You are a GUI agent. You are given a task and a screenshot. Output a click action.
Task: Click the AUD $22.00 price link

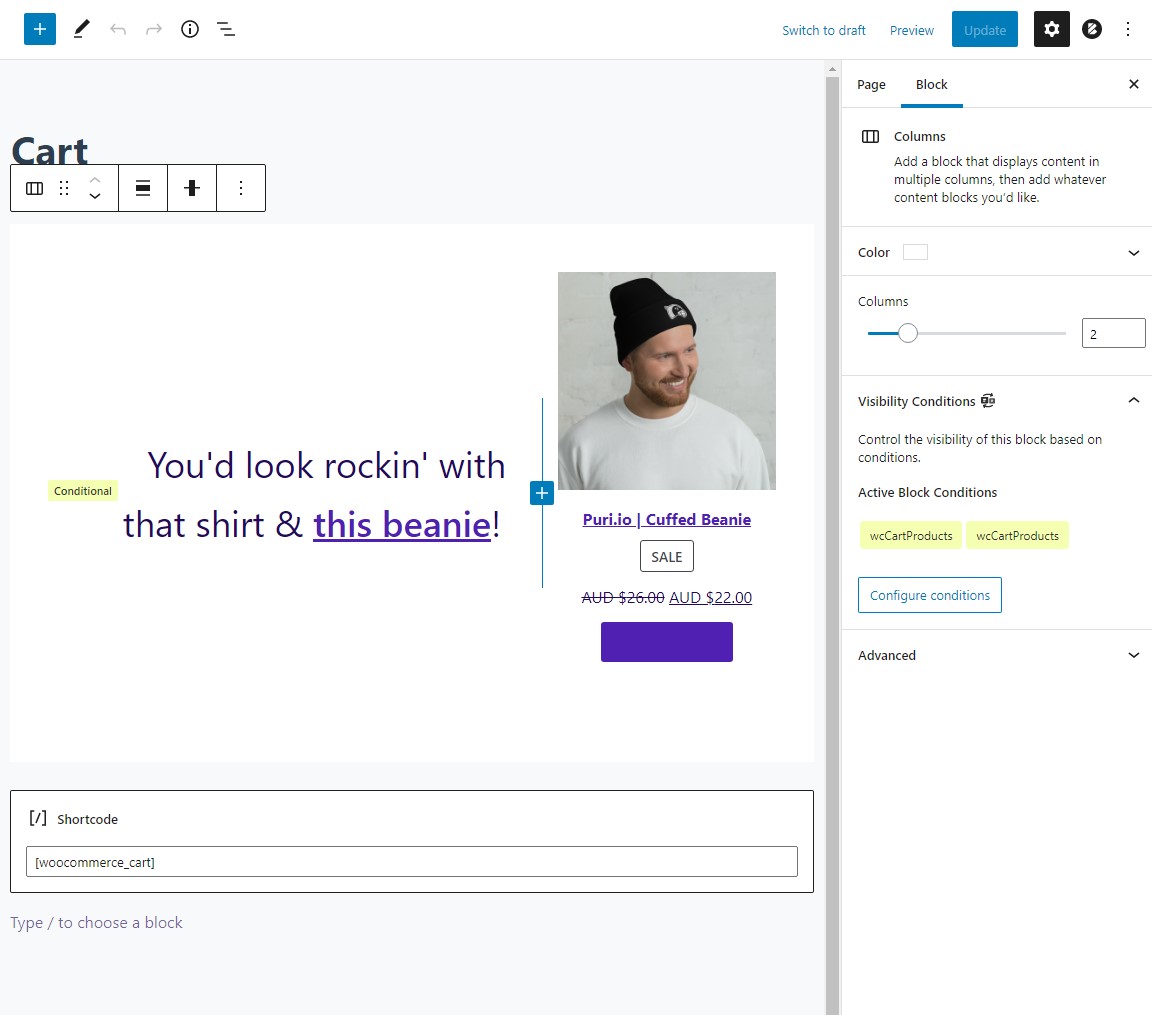coord(710,597)
